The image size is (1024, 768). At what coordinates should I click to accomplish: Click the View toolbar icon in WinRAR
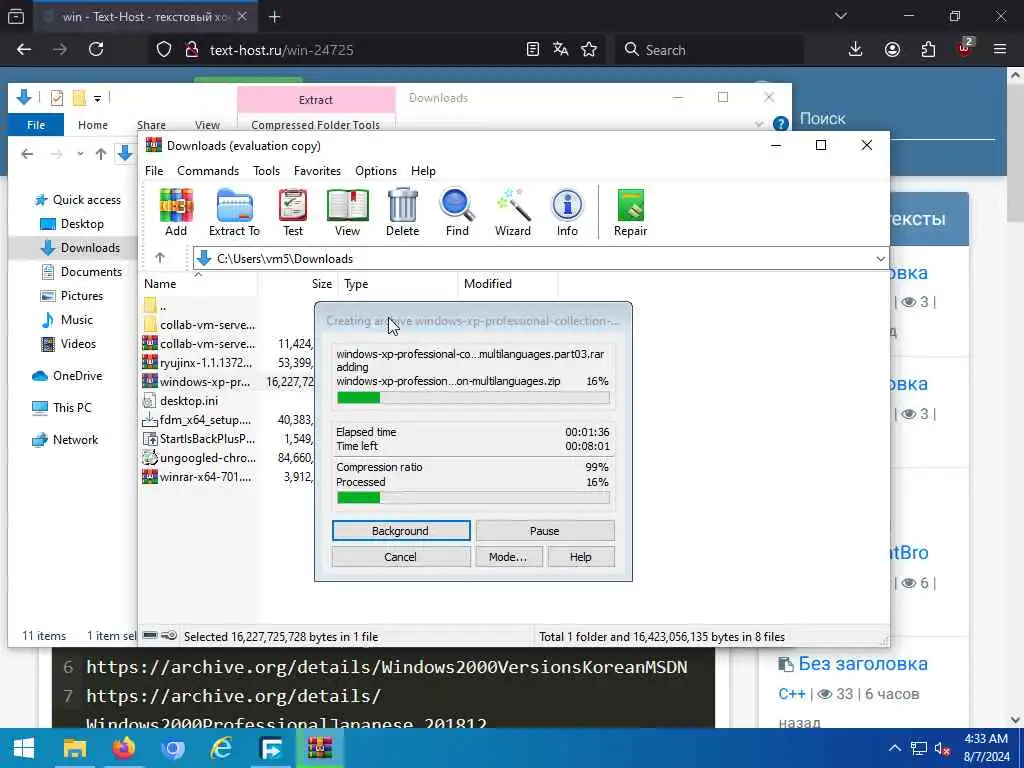tap(347, 212)
